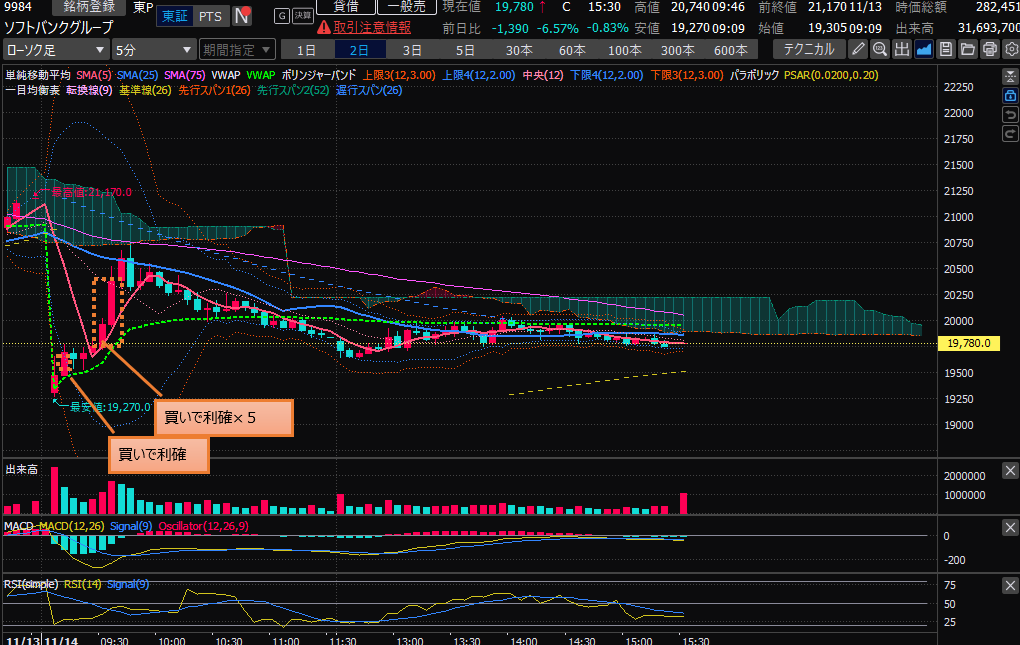Open chart settings gear icon
This screenshot has height=645, width=1020.
click(1010, 49)
